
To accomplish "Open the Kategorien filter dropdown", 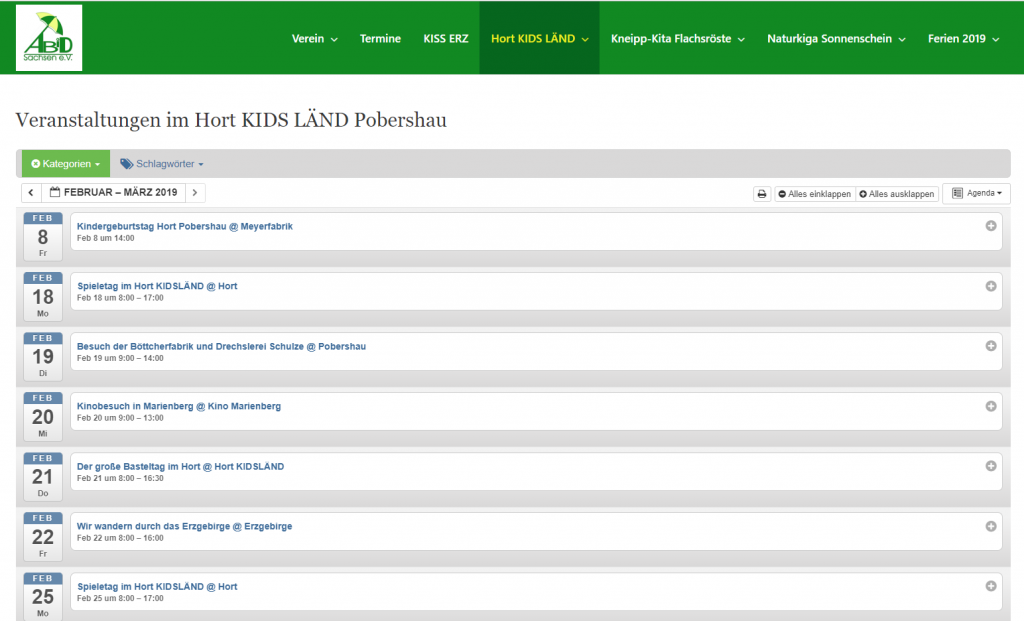I will [x=66, y=164].
